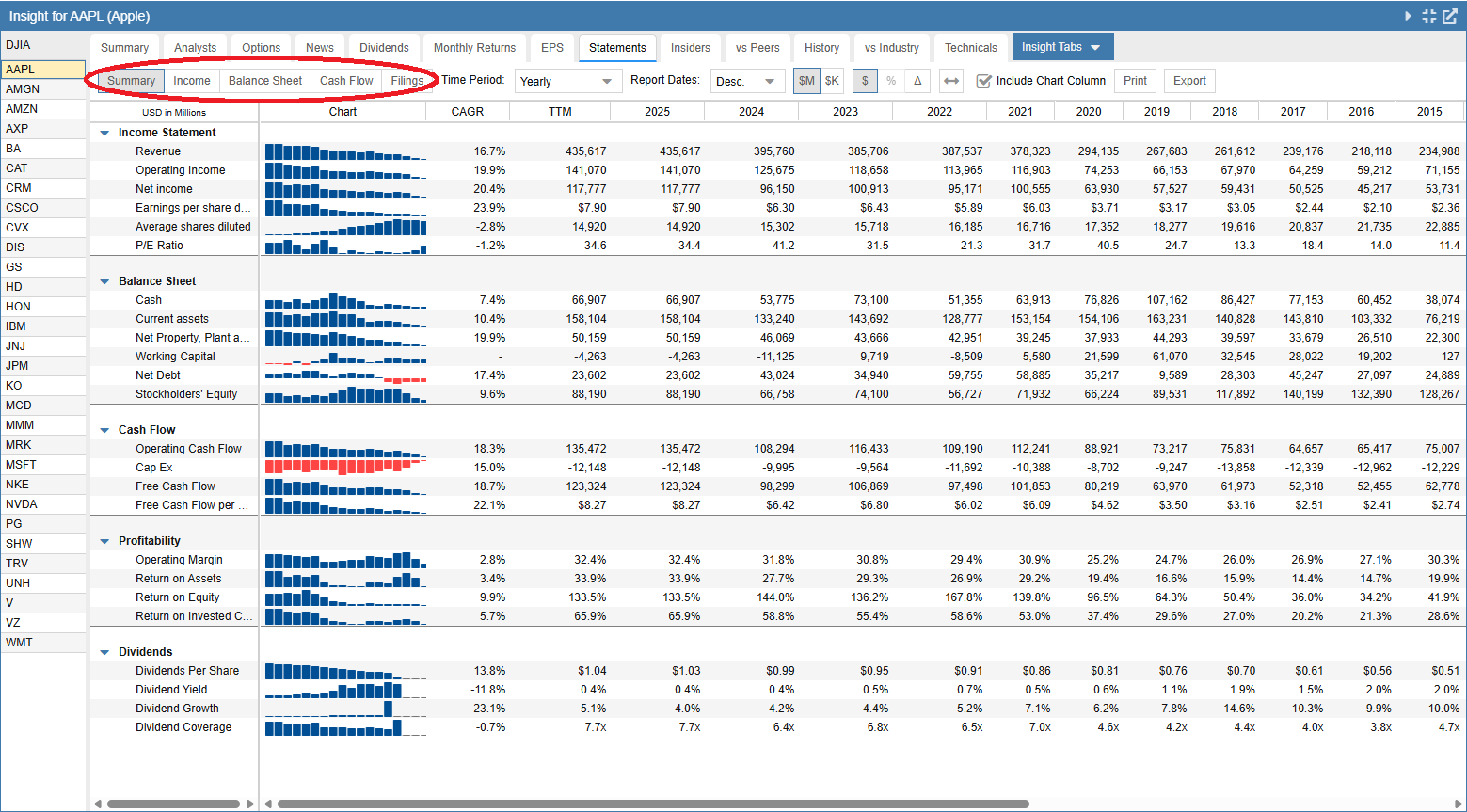
Task: Click the CAGR column header
Action: (x=468, y=112)
